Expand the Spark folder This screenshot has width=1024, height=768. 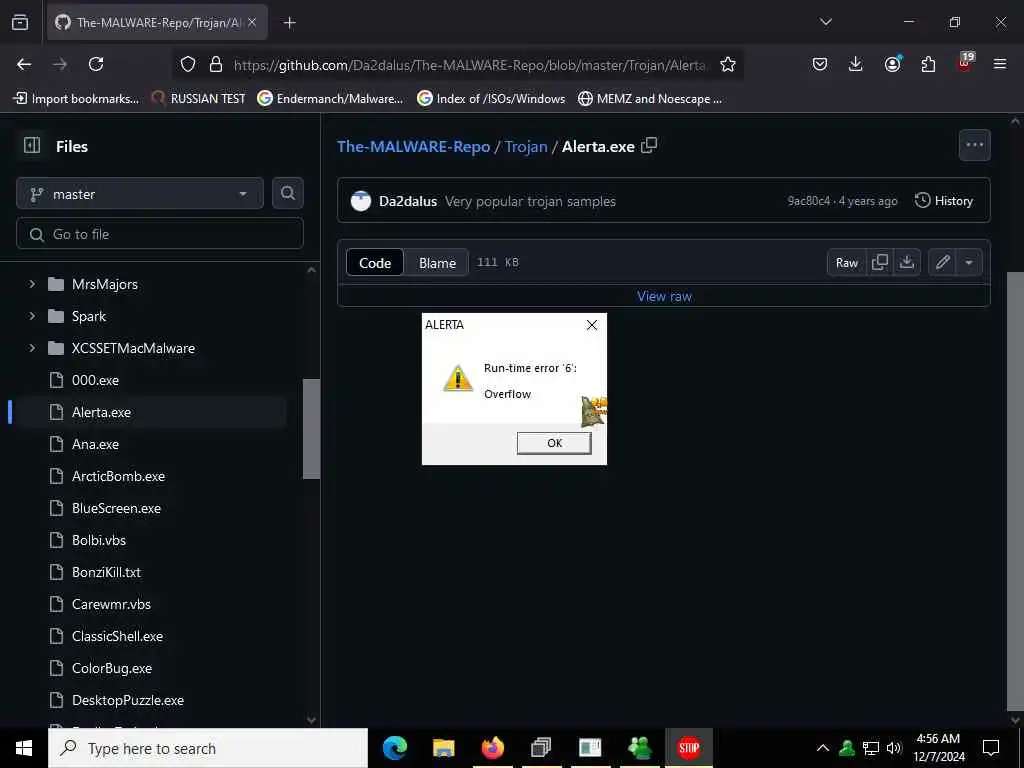(31, 316)
